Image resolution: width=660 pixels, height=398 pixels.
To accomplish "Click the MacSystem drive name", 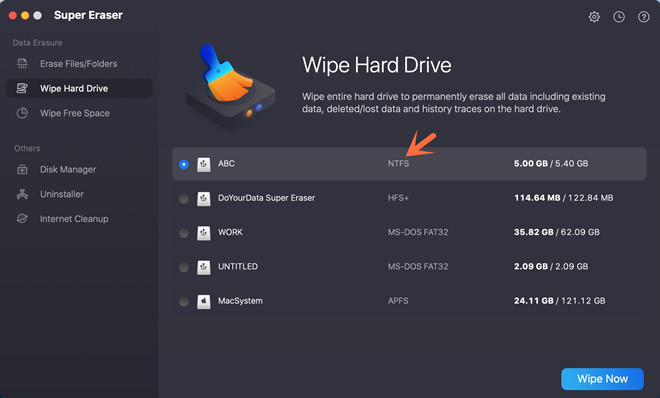I will (x=240, y=301).
